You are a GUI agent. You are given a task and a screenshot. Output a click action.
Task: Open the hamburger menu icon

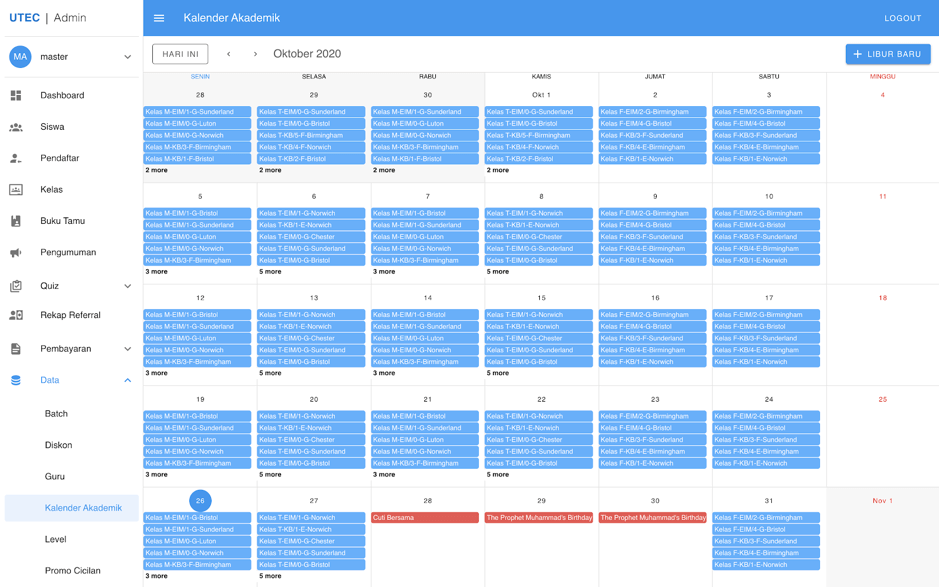click(159, 18)
